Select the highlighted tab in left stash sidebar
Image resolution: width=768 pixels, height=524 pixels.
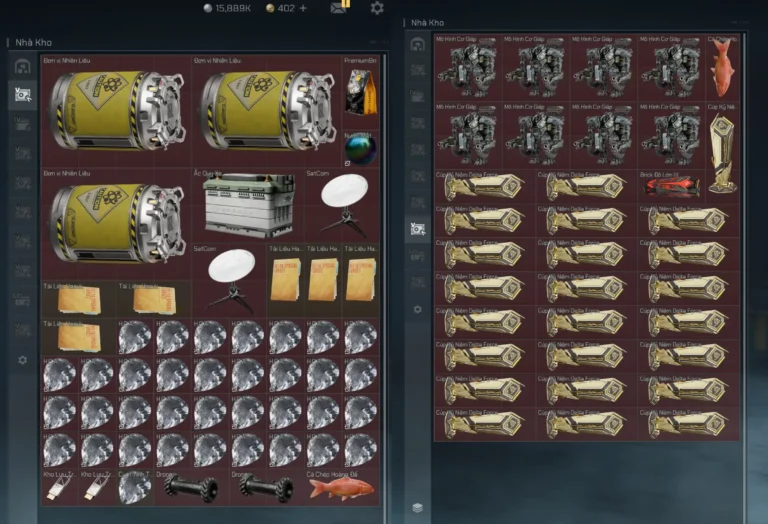tap(23, 95)
